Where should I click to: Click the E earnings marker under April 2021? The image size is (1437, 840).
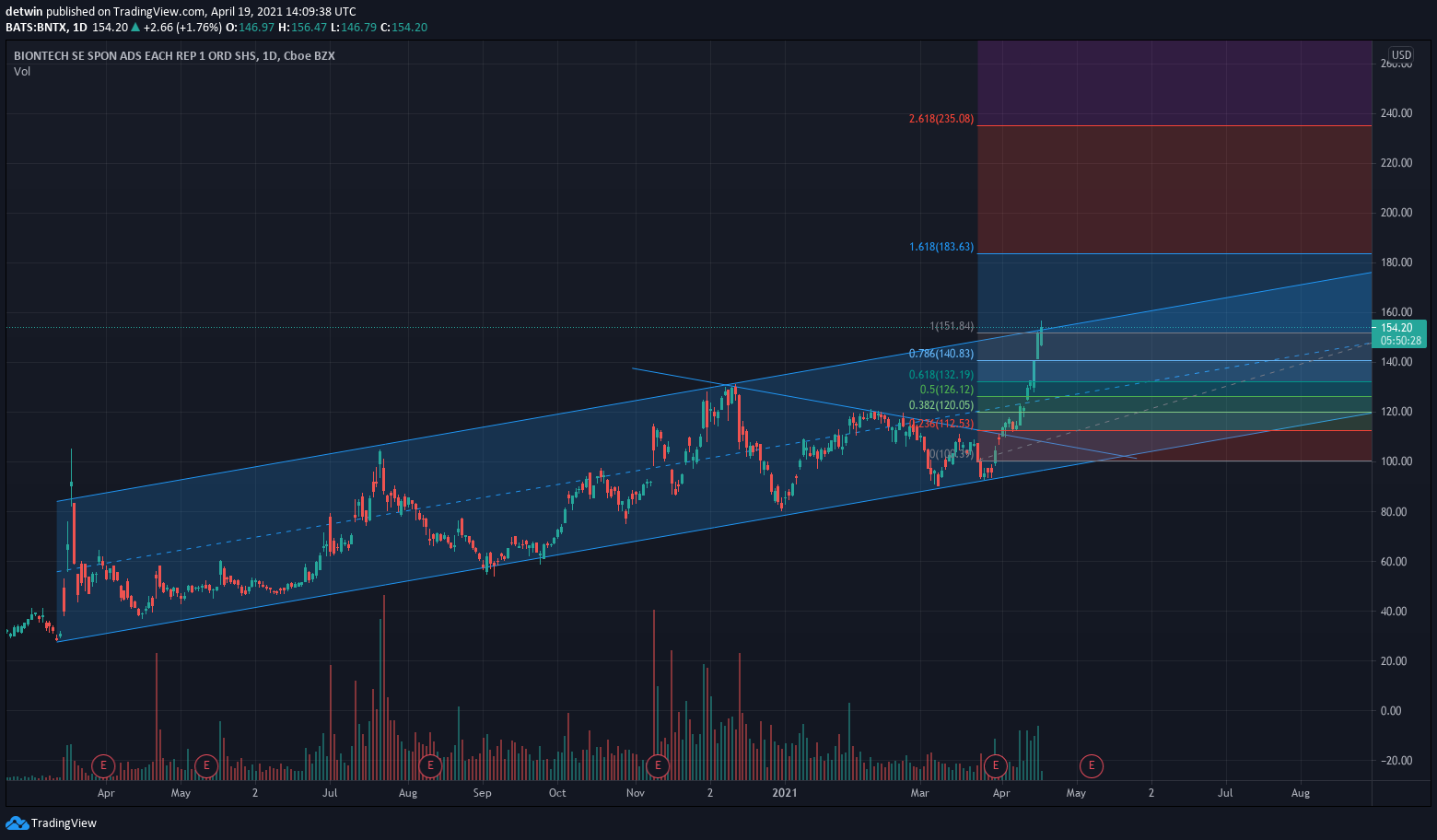(995, 765)
